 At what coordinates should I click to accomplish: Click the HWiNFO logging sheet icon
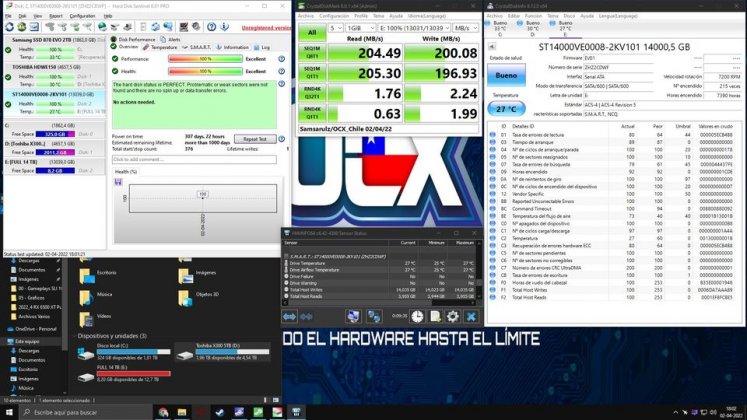click(435, 316)
